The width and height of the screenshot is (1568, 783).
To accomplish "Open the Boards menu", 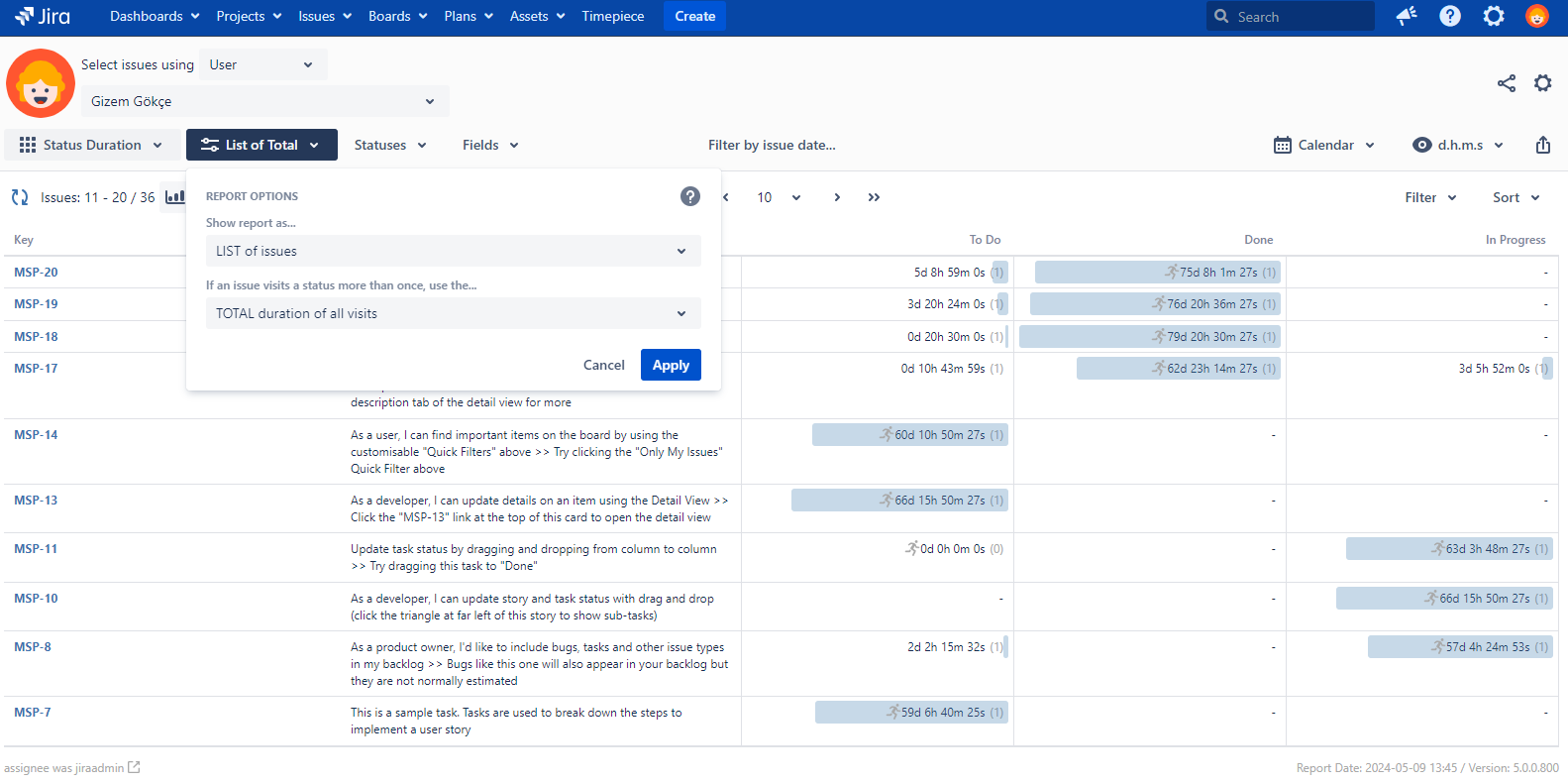I will 397,16.
